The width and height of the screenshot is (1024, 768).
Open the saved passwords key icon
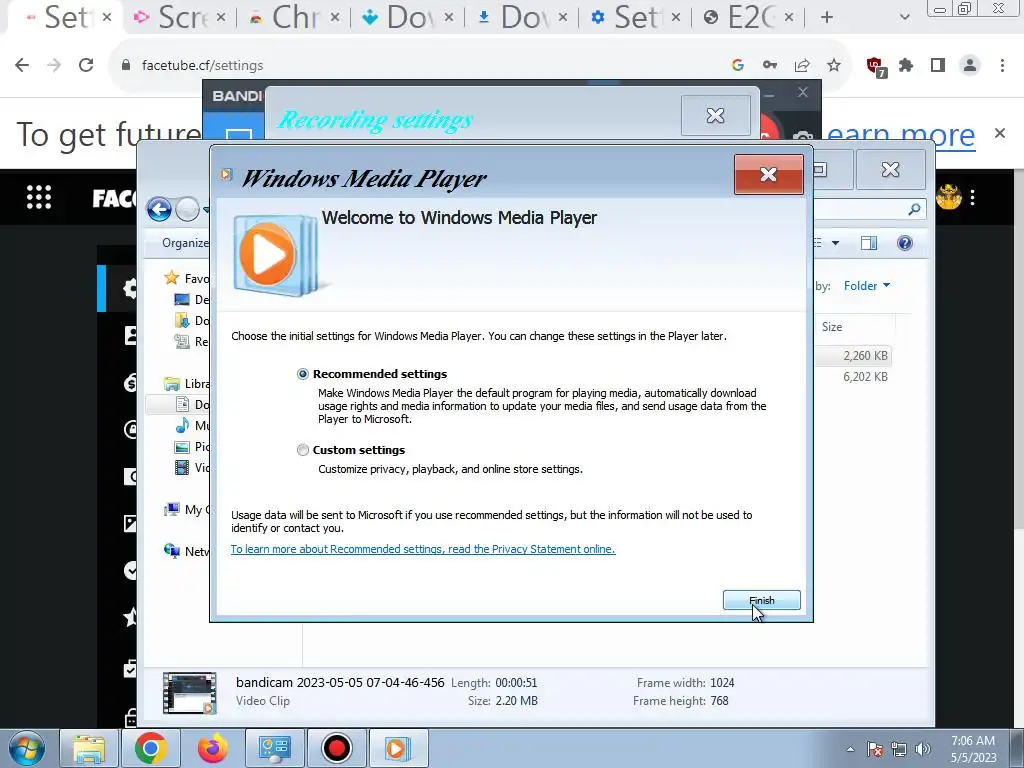[770, 65]
